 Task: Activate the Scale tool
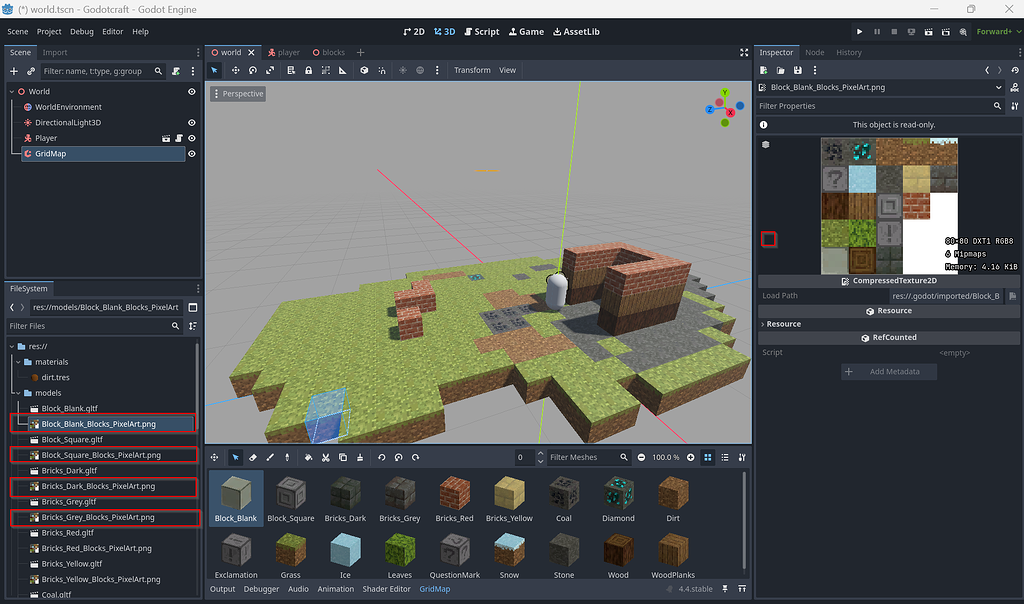271,70
